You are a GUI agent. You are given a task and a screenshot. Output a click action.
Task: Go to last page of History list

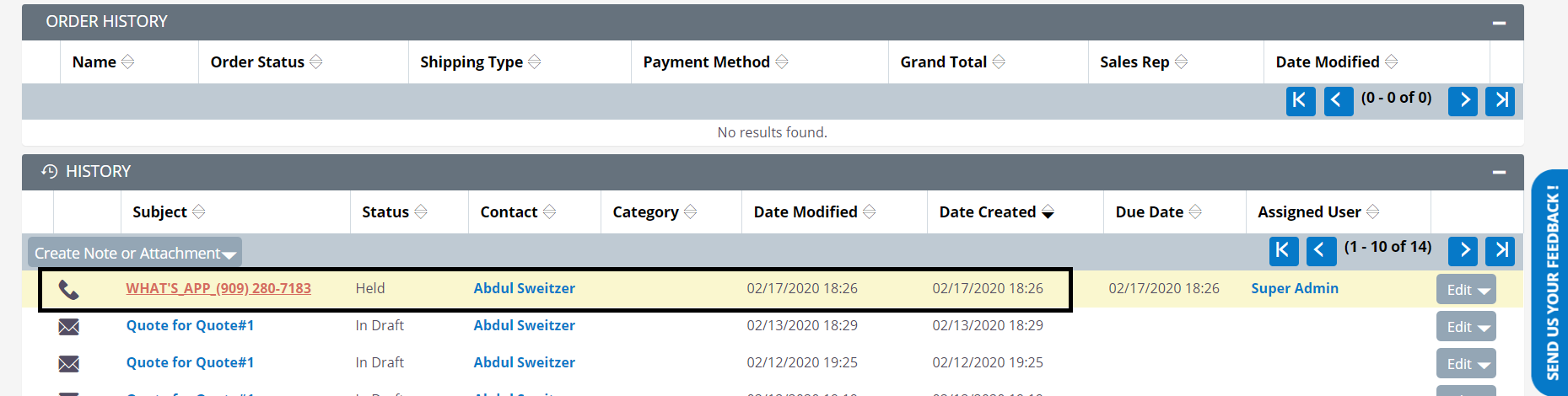1500,251
